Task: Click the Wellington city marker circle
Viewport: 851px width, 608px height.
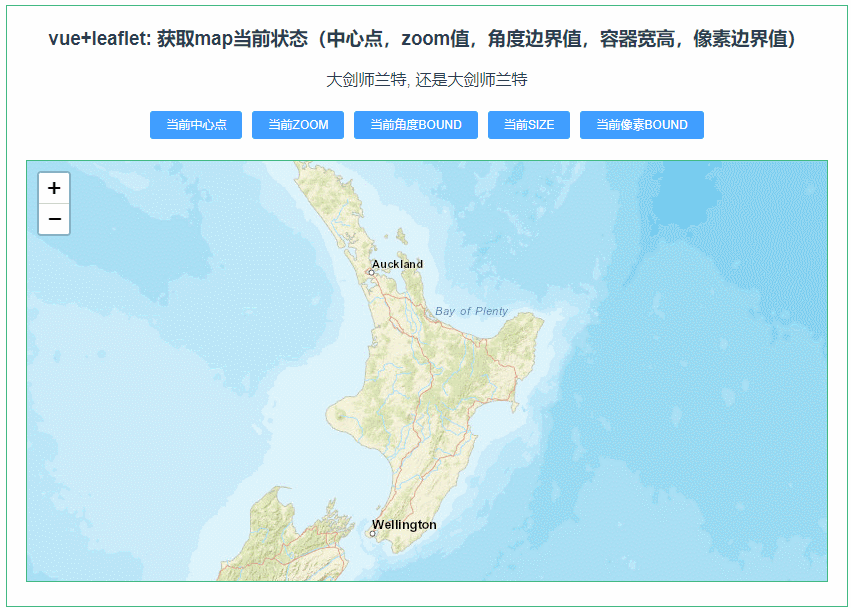Action: pyautogui.click(x=372, y=534)
